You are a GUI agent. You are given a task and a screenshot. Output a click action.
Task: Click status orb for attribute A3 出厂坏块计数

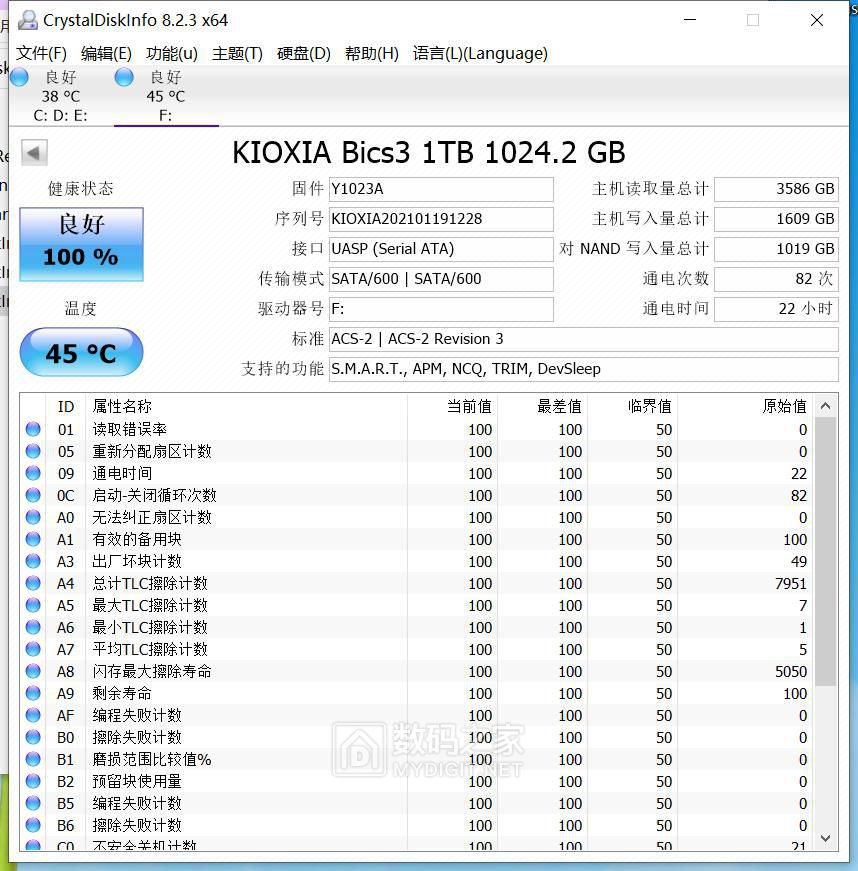click(33, 561)
